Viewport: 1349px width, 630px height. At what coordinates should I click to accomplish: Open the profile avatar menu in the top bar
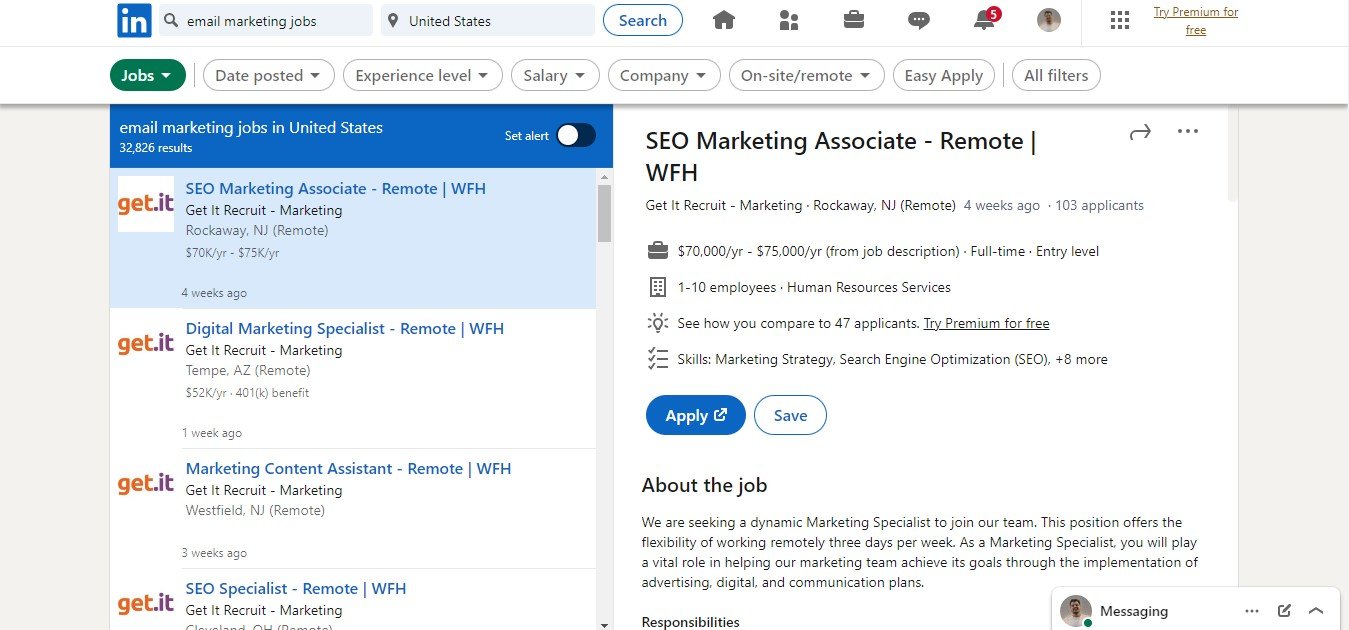[x=1049, y=20]
